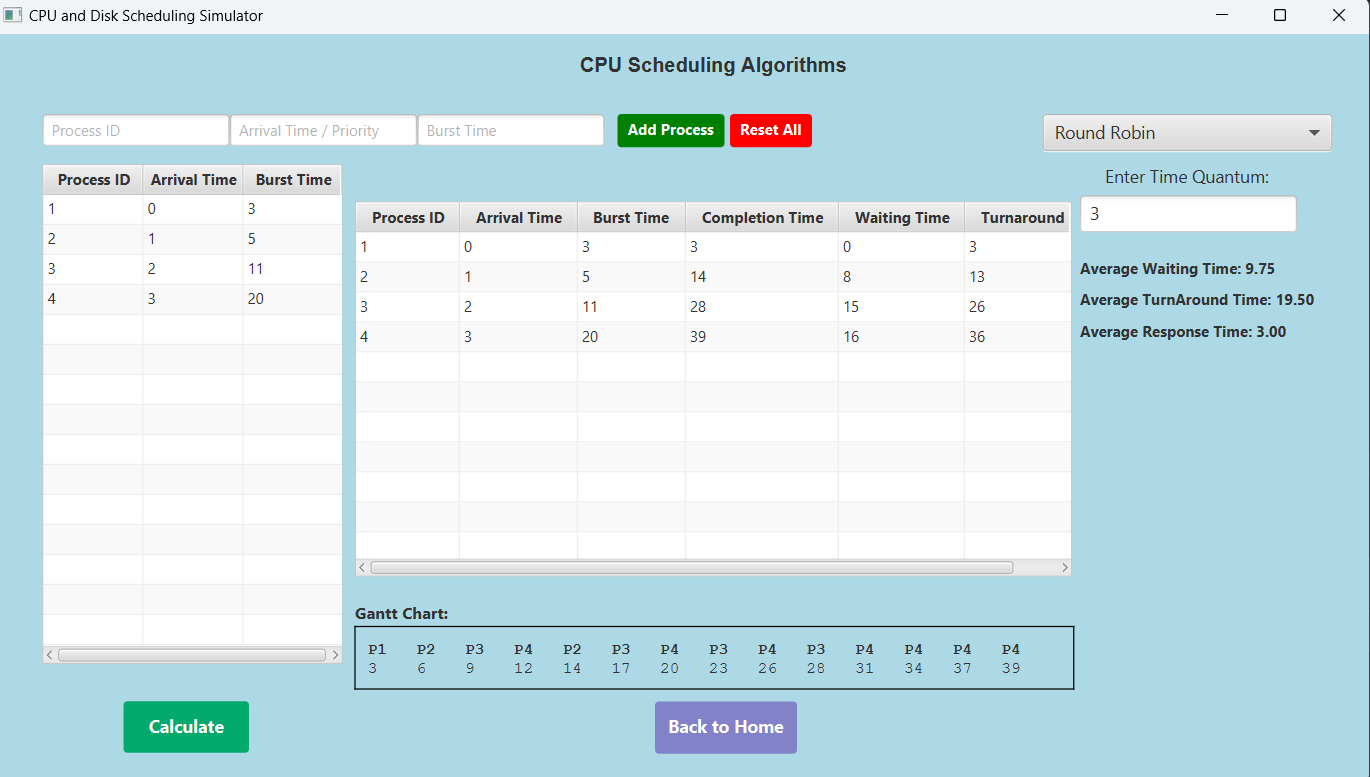The height and width of the screenshot is (777, 1370).
Task: Click left arrow on results table scrollbar
Action: click(363, 568)
